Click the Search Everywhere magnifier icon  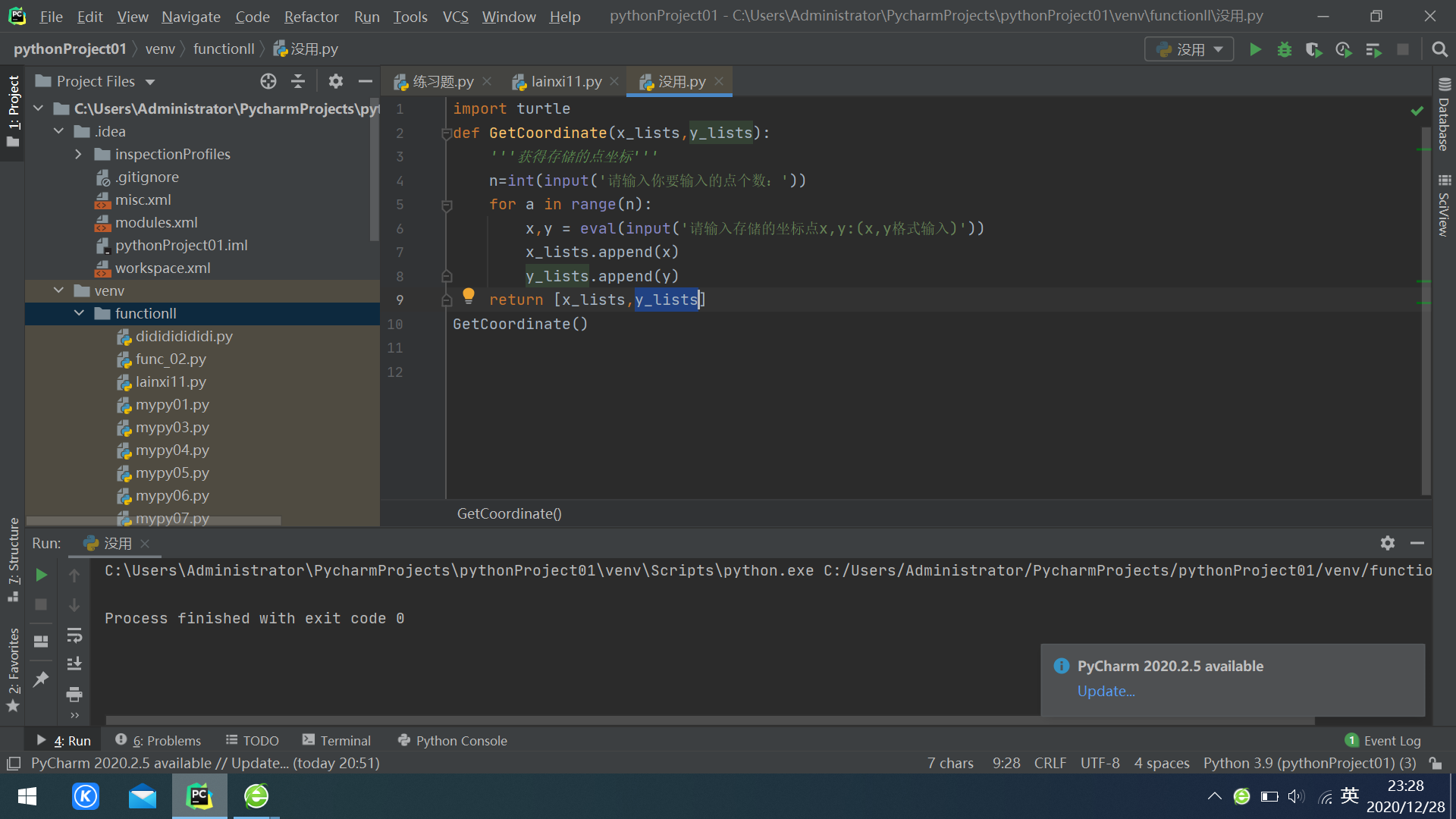1439,49
